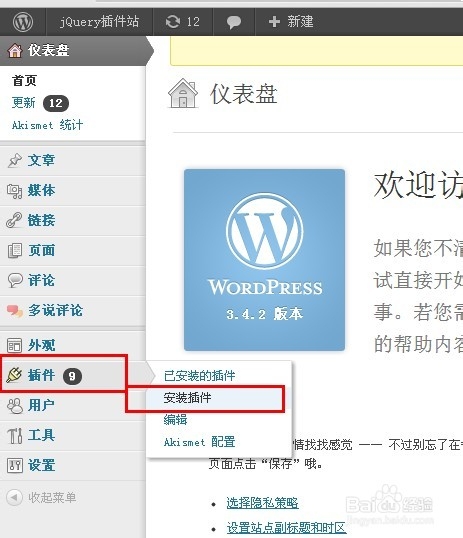Click the 多说评论 chat bubbles icon
The image size is (463, 538).
tap(15, 311)
